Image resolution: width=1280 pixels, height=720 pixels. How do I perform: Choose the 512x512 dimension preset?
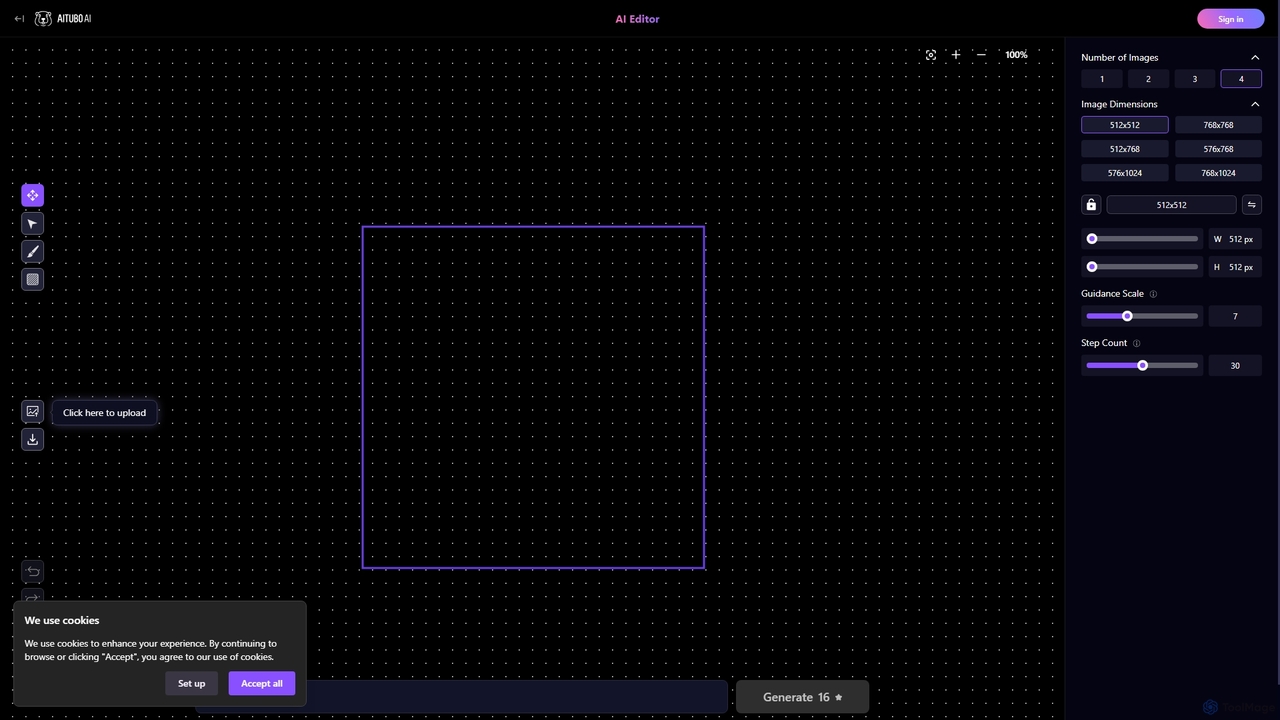click(x=1125, y=125)
